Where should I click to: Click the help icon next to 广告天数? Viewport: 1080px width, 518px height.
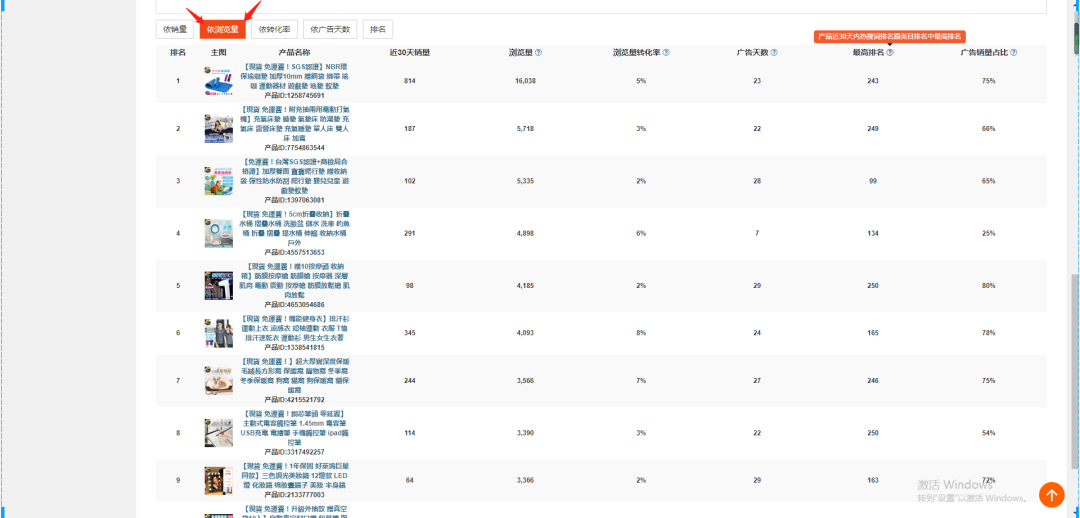(774, 52)
